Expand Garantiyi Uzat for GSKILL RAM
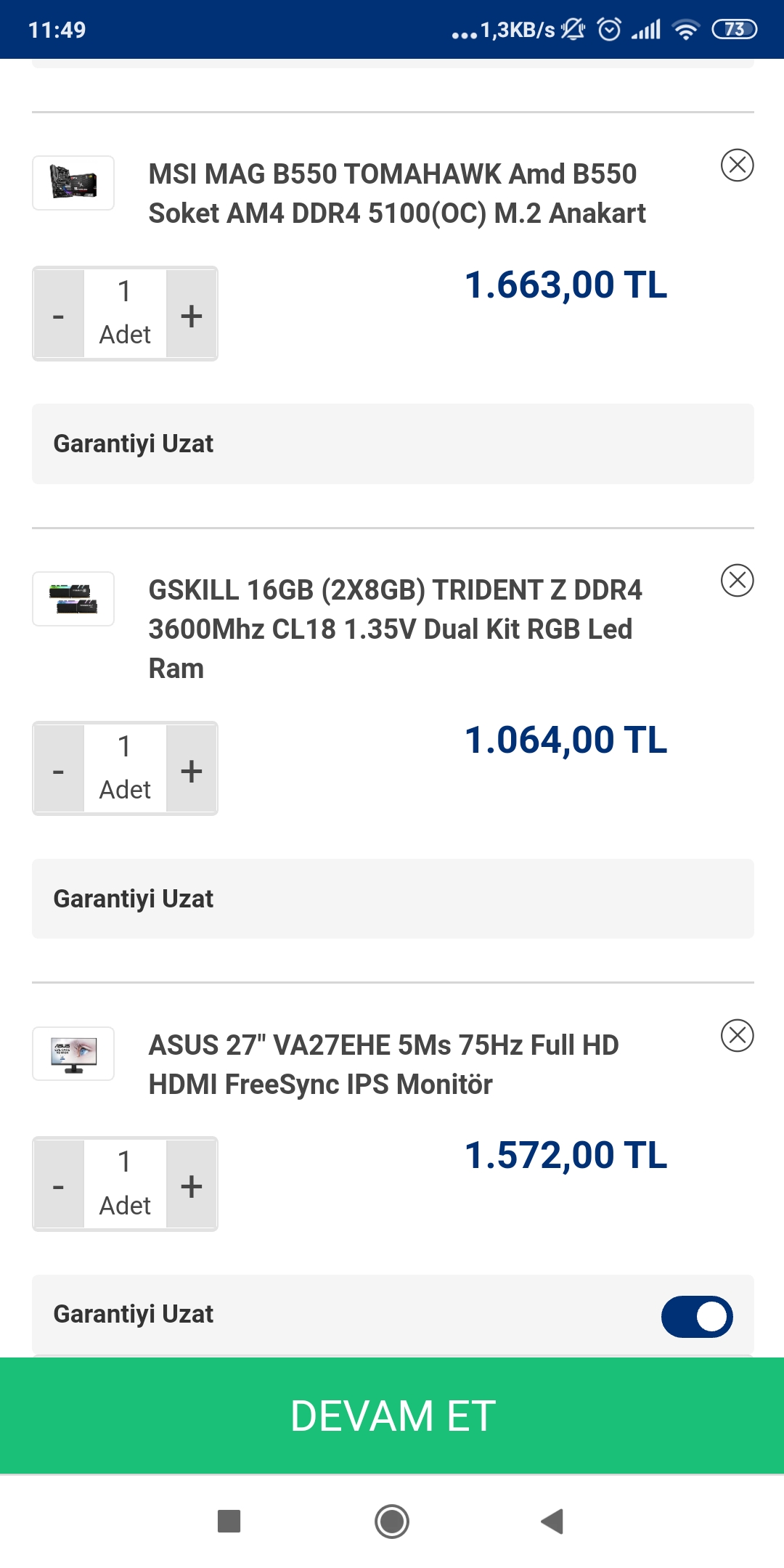 (x=392, y=899)
